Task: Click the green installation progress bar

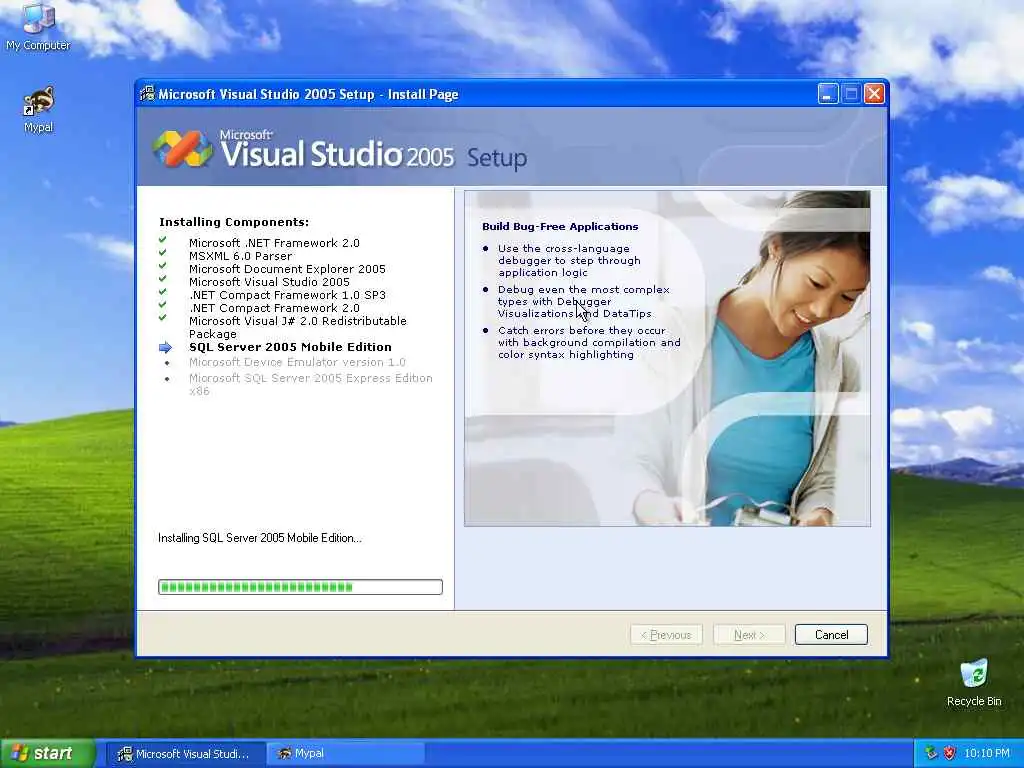Action: (300, 587)
